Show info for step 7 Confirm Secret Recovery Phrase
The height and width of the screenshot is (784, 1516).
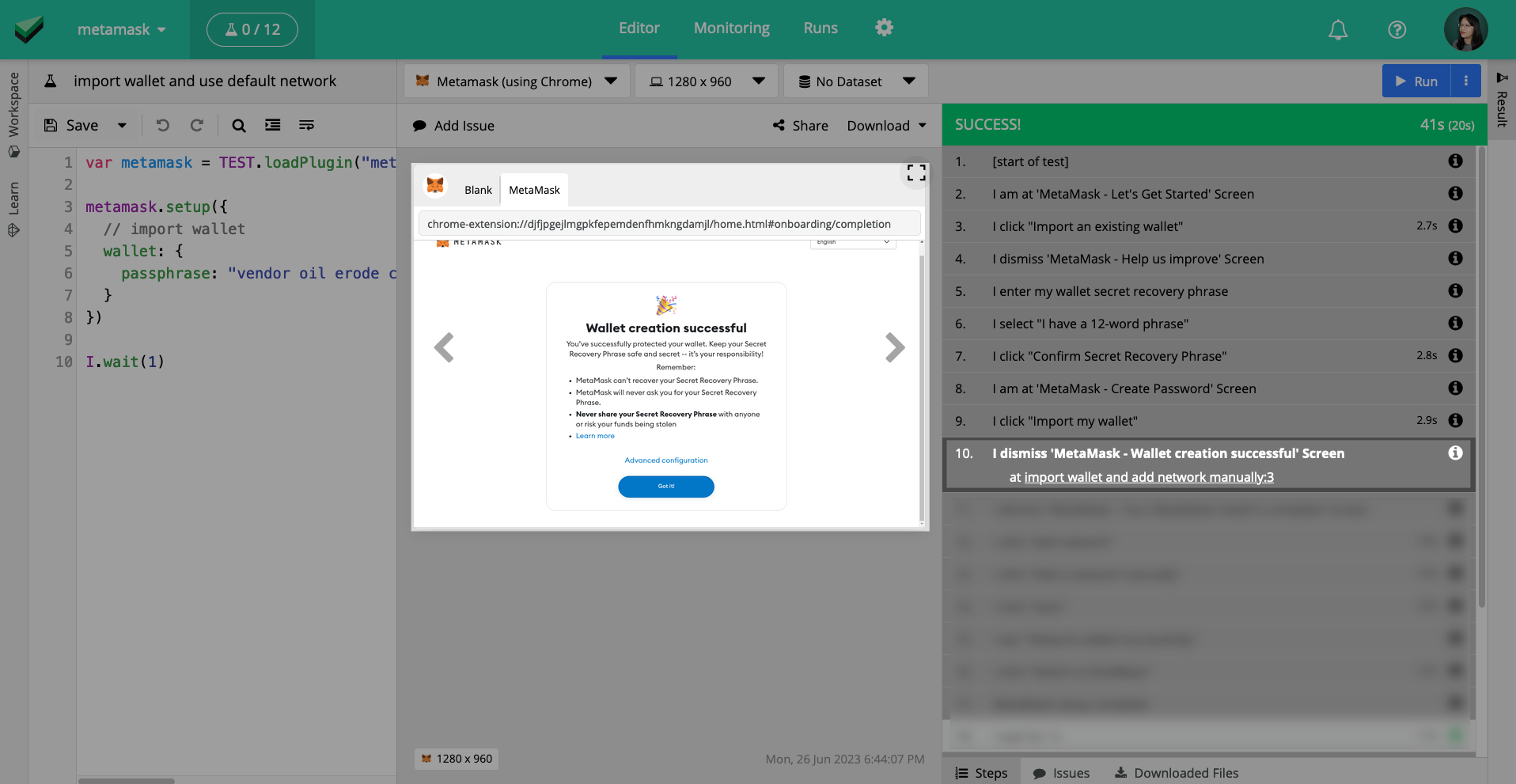point(1455,355)
